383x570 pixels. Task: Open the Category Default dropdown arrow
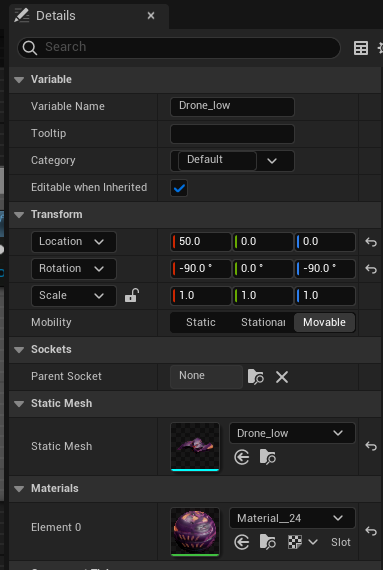tap(272, 161)
